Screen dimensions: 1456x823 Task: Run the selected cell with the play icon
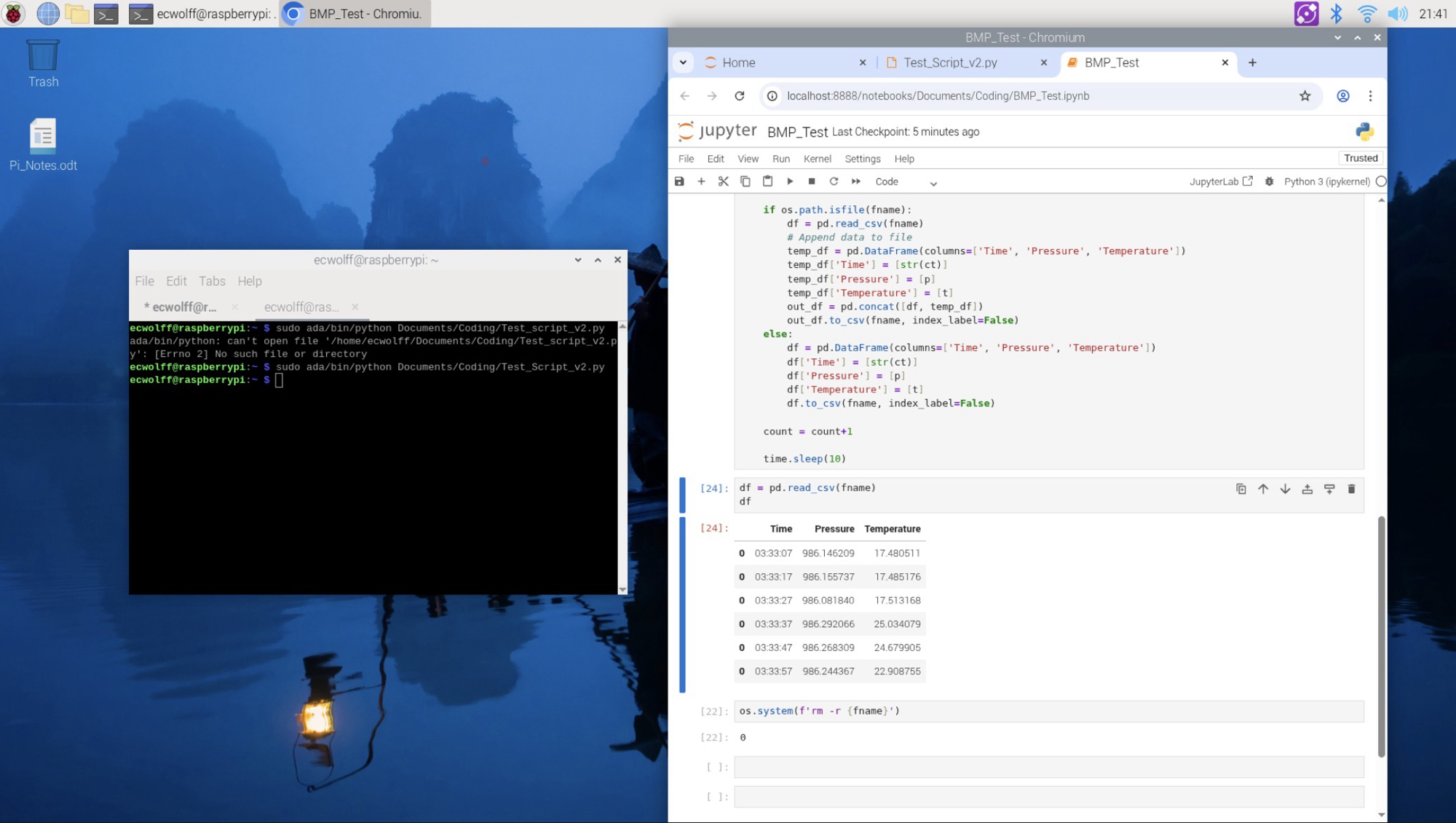(x=790, y=181)
